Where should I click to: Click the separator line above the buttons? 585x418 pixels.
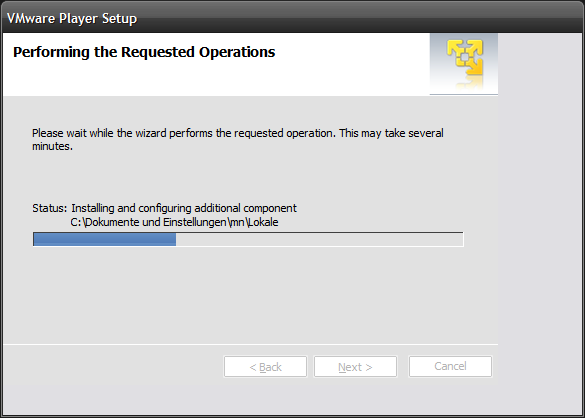click(x=251, y=344)
